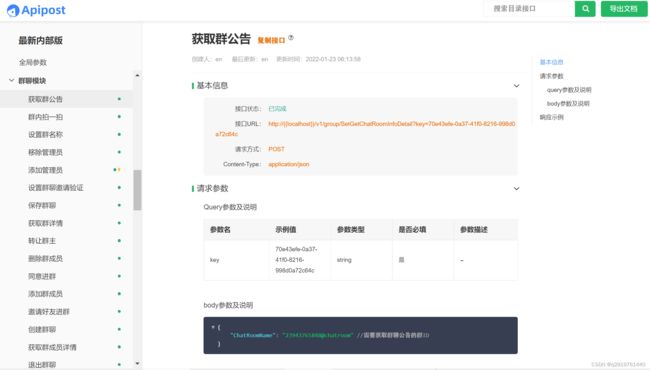Jump to query参数及说明 in the outline
Screen dimensions: 650x370
[x=569, y=89]
